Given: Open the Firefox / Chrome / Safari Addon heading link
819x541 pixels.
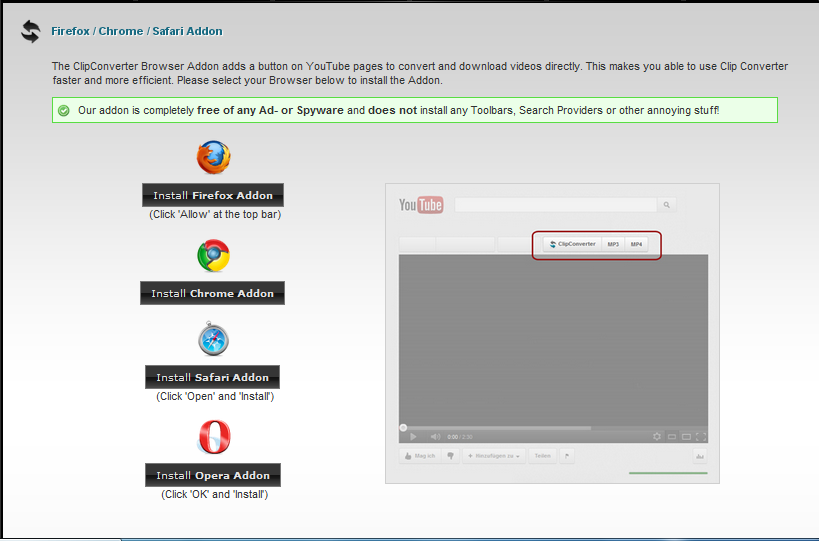Looking at the screenshot, I should pos(137,31).
